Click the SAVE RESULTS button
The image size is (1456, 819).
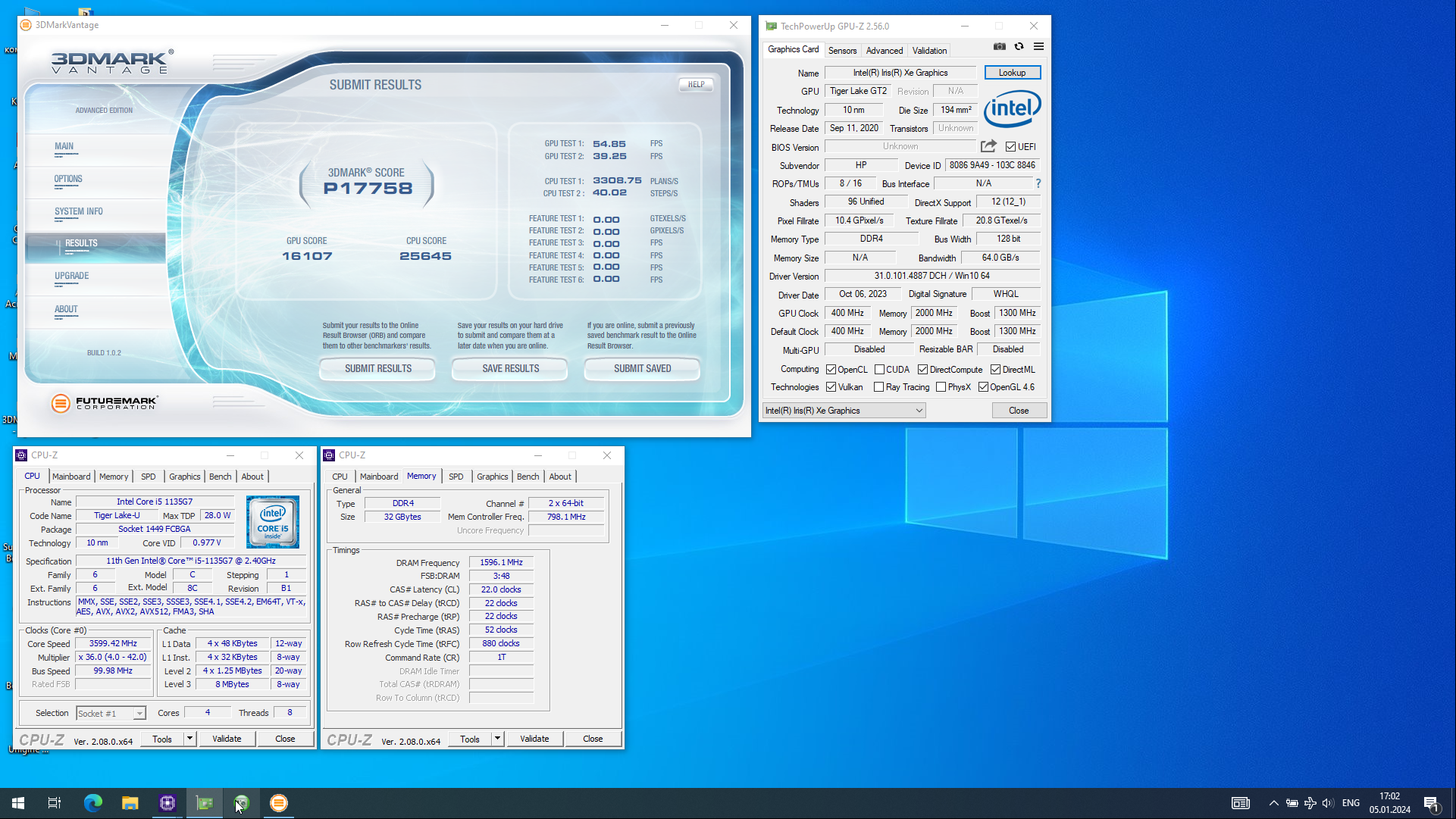510,369
